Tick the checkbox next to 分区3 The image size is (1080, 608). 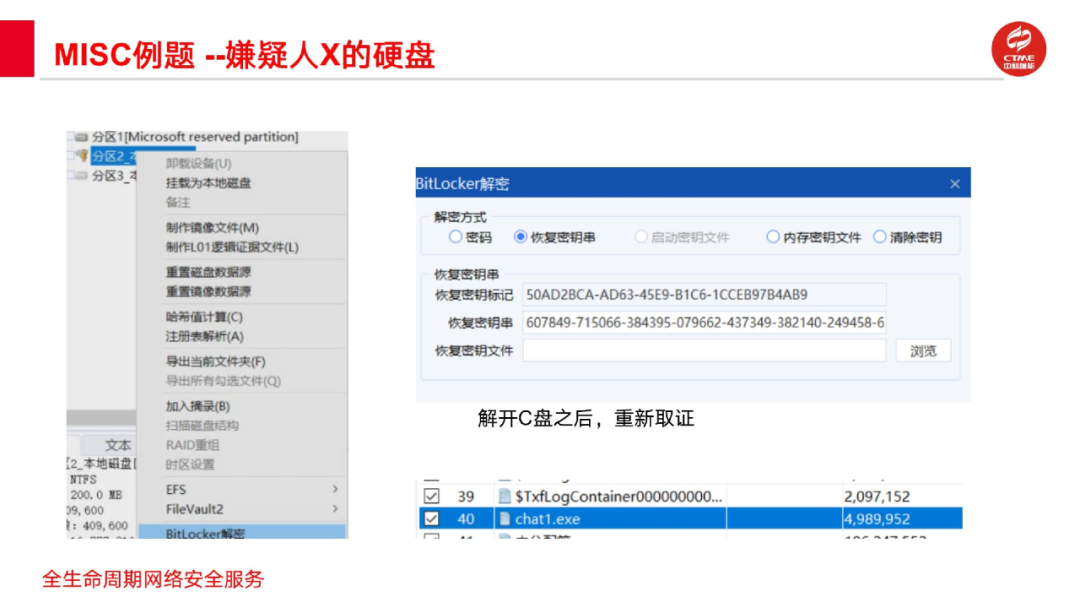(70, 176)
